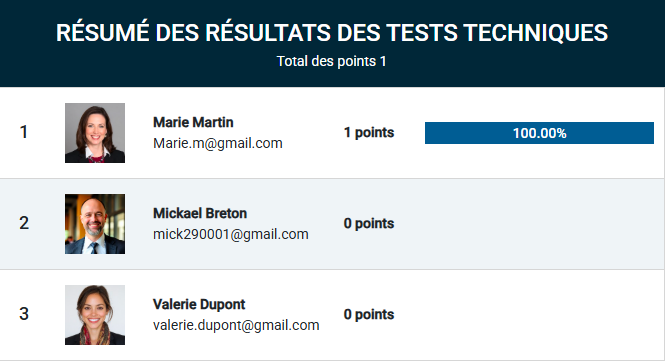Click Marie Martin's 1 points score
The height and width of the screenshot is (361, 665).
(369, 132)
